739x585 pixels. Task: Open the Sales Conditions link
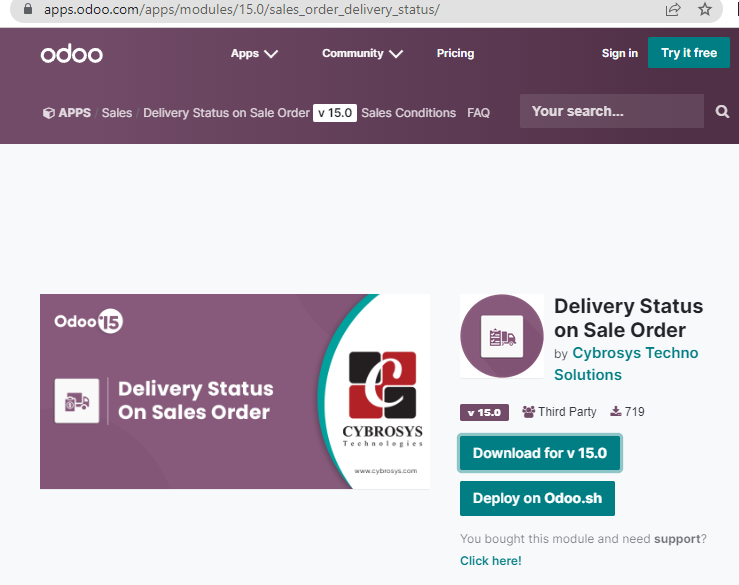click(409, 113)
